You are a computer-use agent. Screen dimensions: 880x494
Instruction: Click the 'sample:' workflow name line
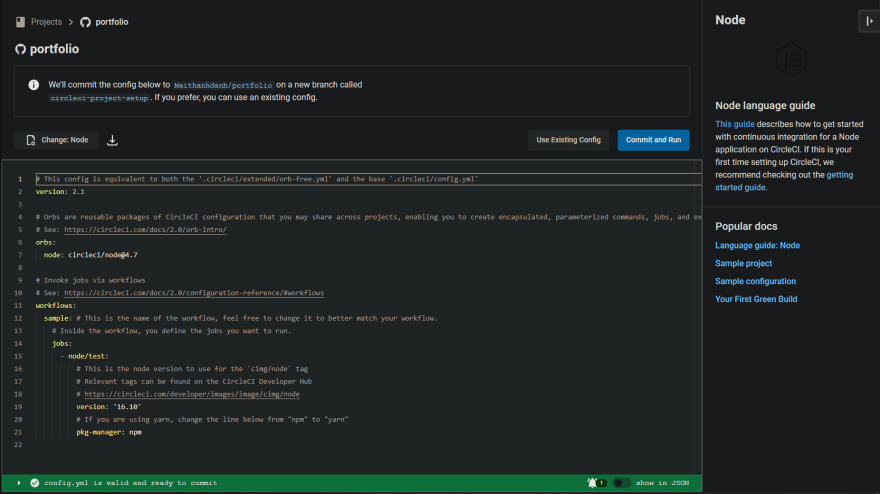pos(58,318)
